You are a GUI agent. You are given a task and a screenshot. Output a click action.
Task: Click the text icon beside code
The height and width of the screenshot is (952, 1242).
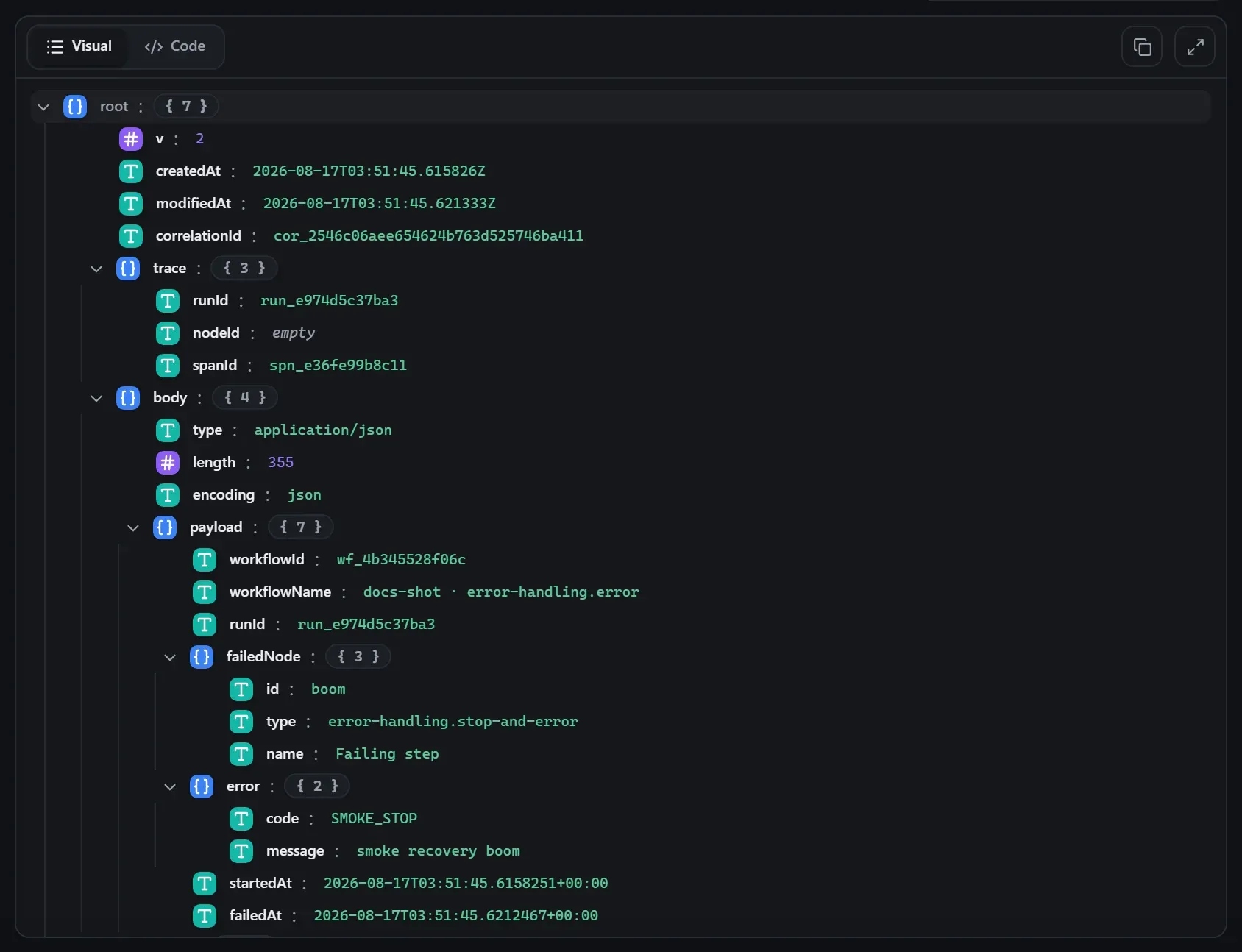point(241,819)
